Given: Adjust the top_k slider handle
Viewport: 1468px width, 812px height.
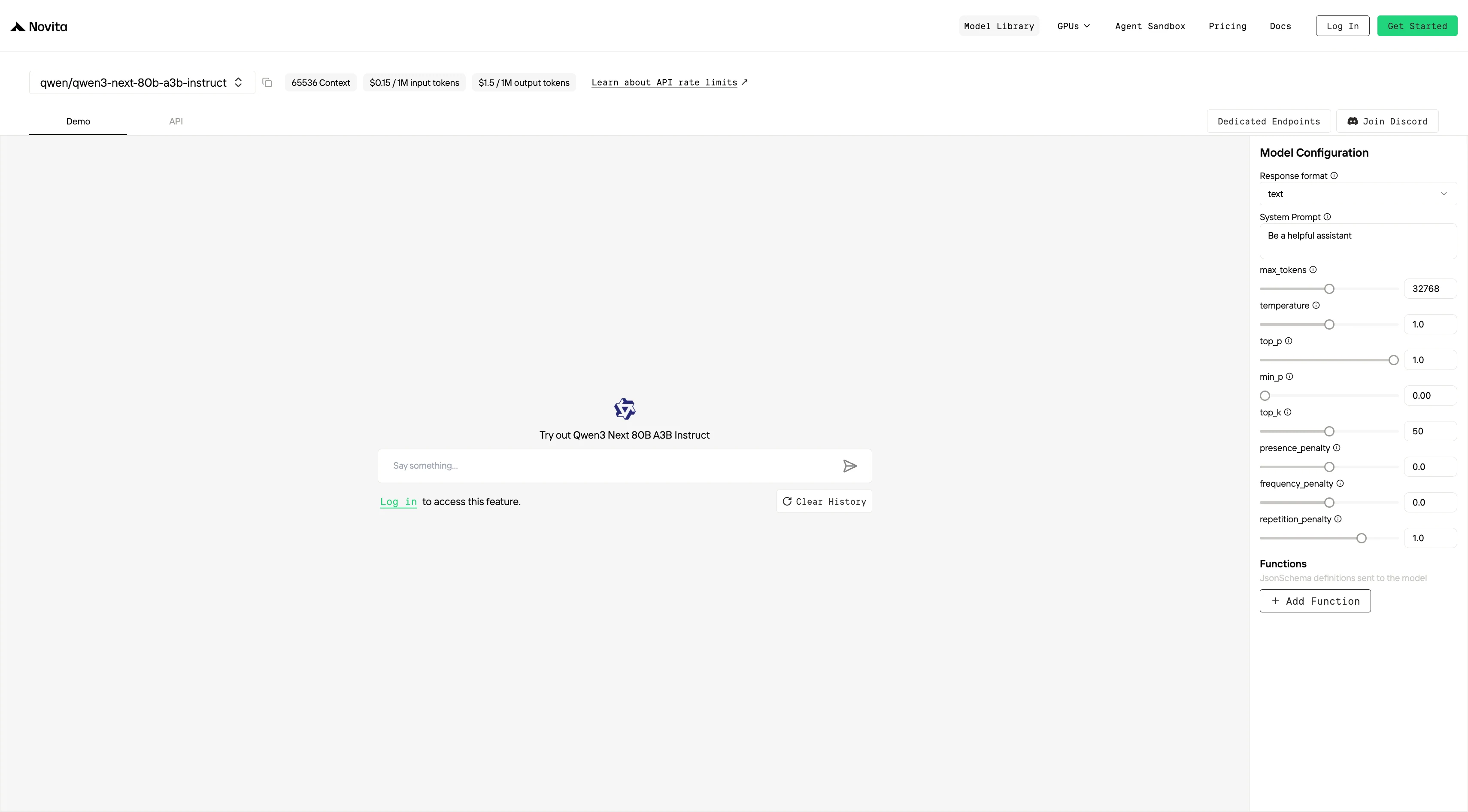Looking at the screenshot, I should [x=1329, y=431].
